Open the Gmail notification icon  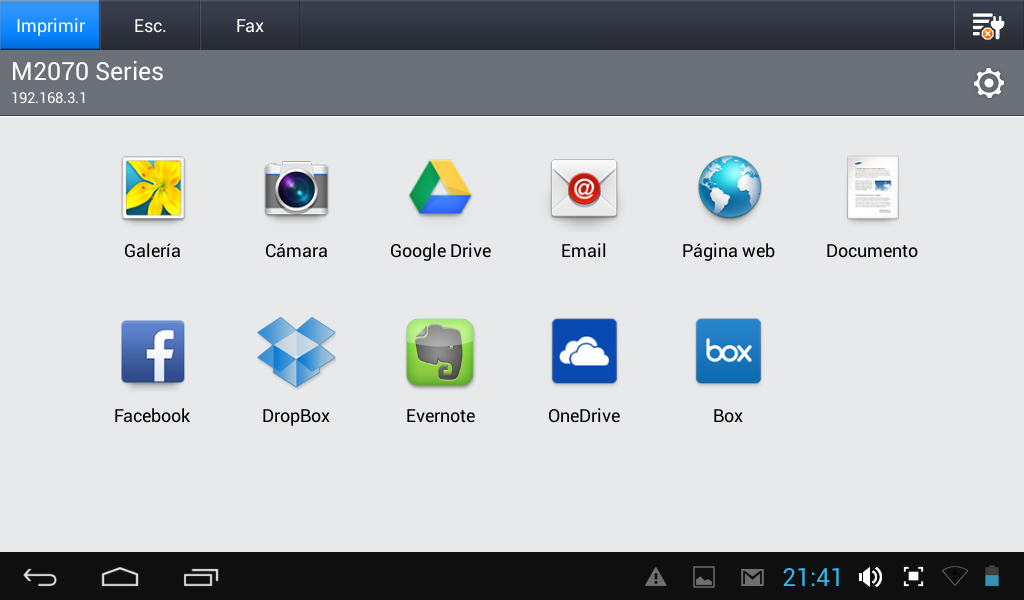point(752,577)
